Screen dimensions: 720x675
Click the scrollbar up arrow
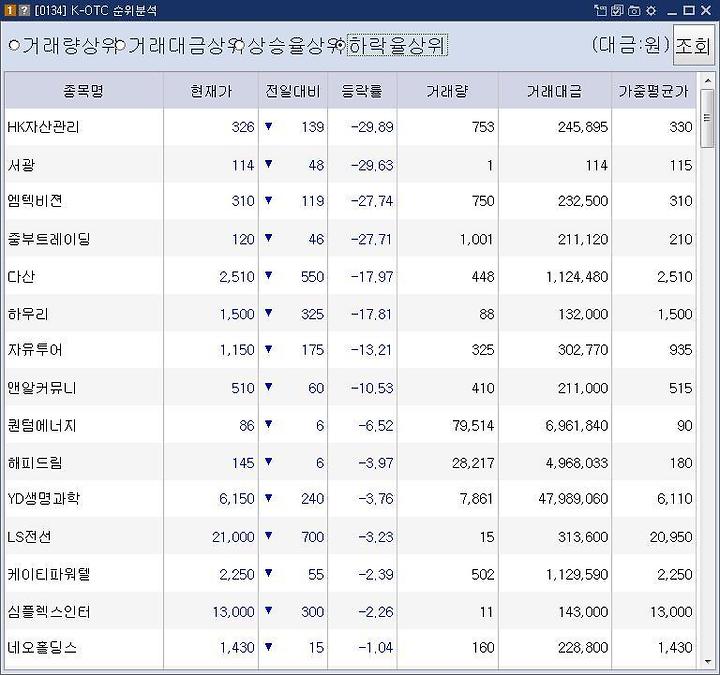tap(707, 81)
